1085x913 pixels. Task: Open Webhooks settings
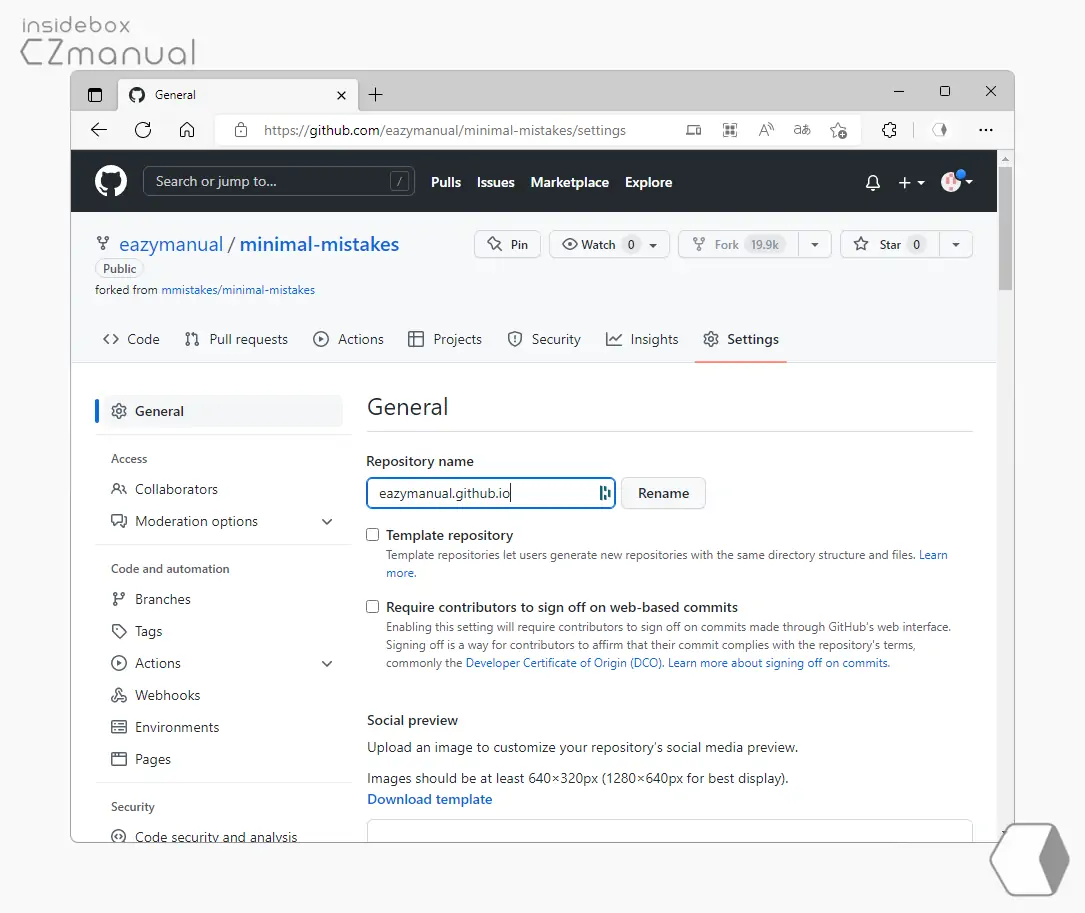167,695
